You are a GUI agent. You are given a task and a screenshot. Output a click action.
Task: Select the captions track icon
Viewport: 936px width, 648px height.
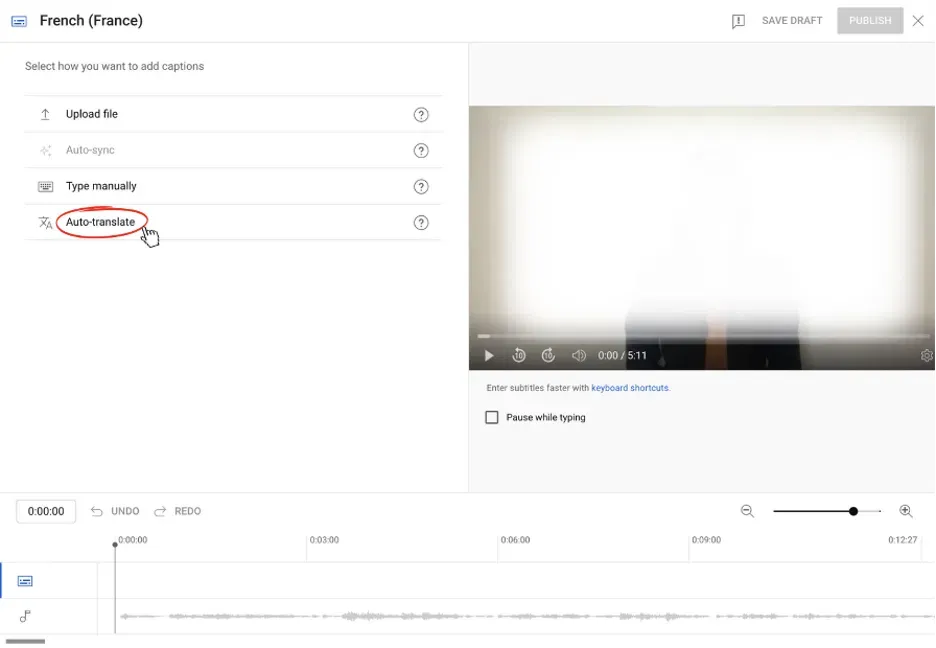(x=25, y=581)
